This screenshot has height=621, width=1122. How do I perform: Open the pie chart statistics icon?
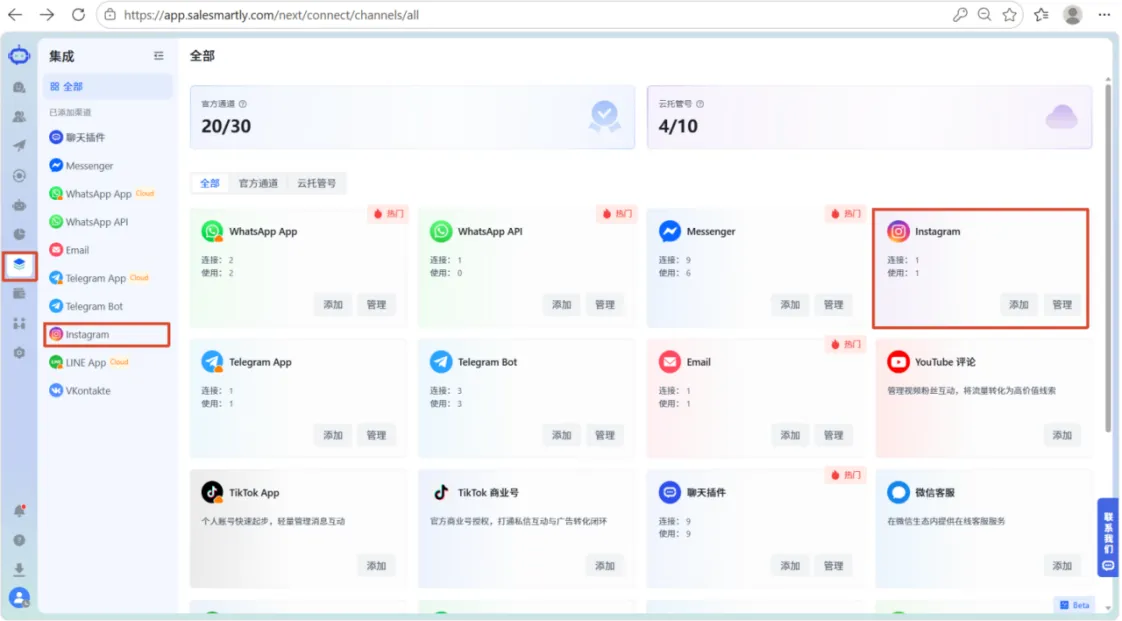(x=19, y=235)
